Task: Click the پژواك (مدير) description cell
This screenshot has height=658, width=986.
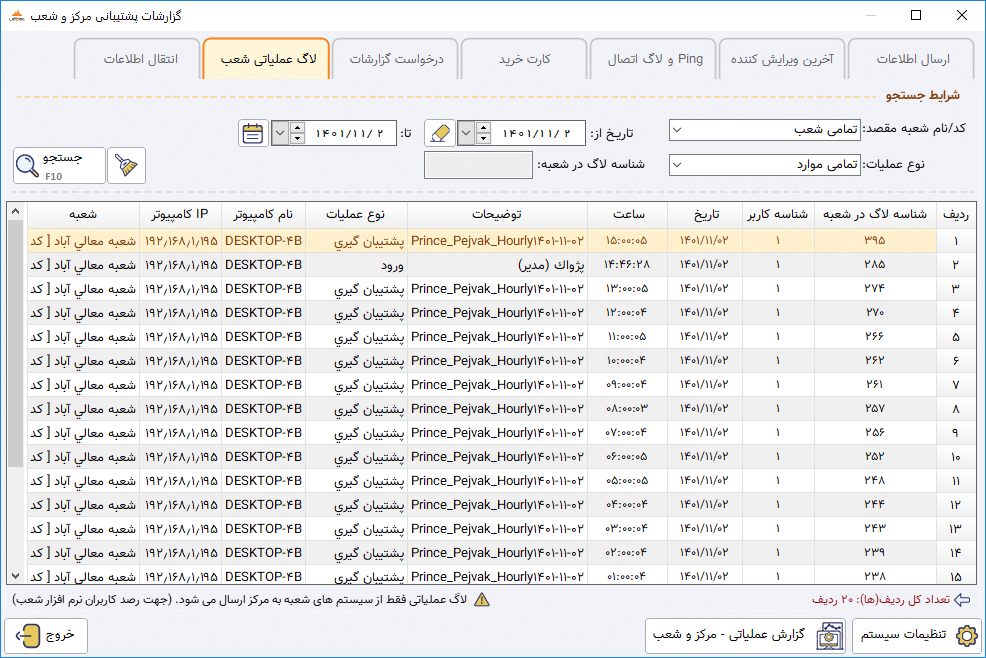Action: coord(497,265)
